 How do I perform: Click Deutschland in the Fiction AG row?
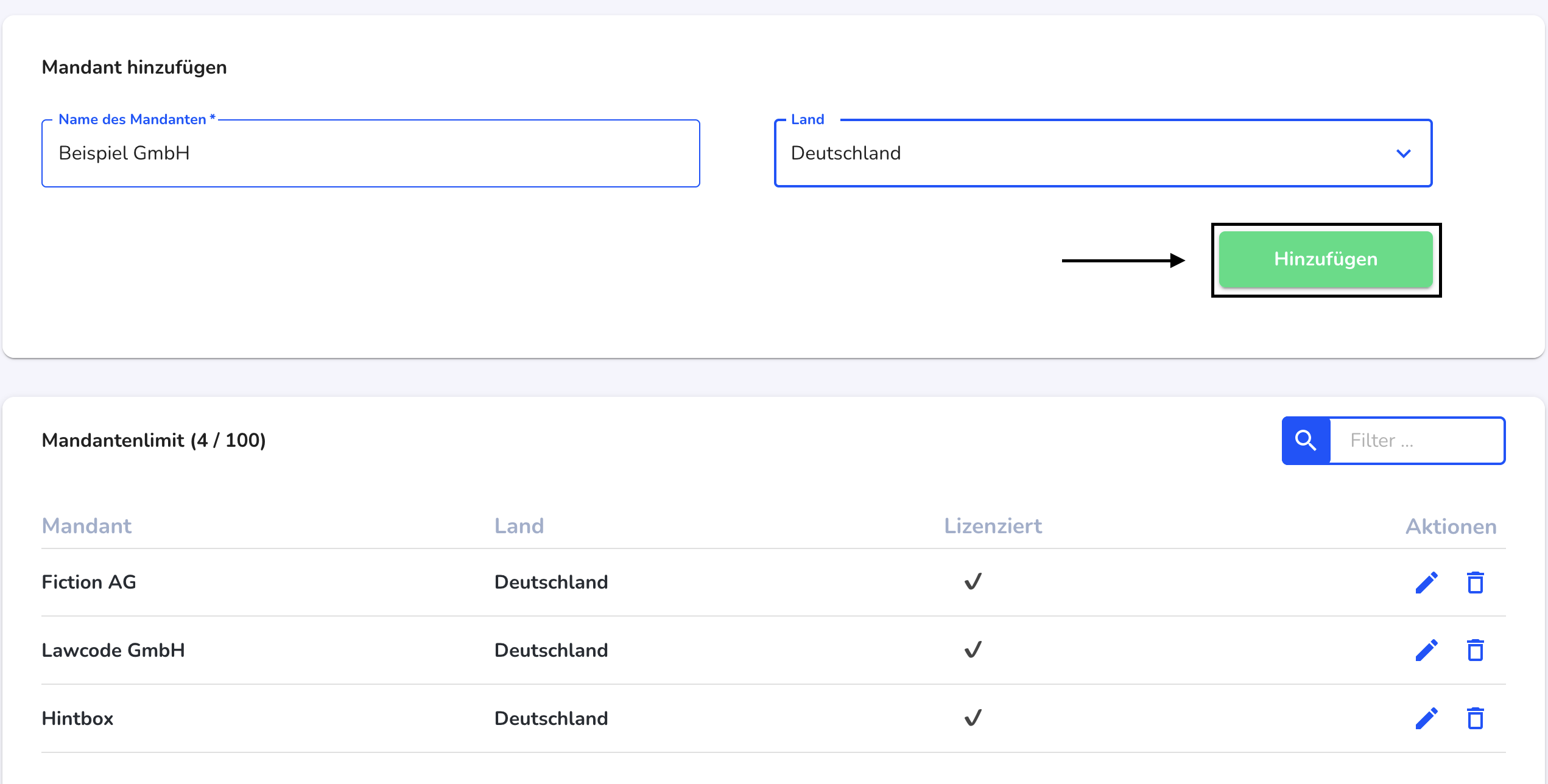coord(551,582)
